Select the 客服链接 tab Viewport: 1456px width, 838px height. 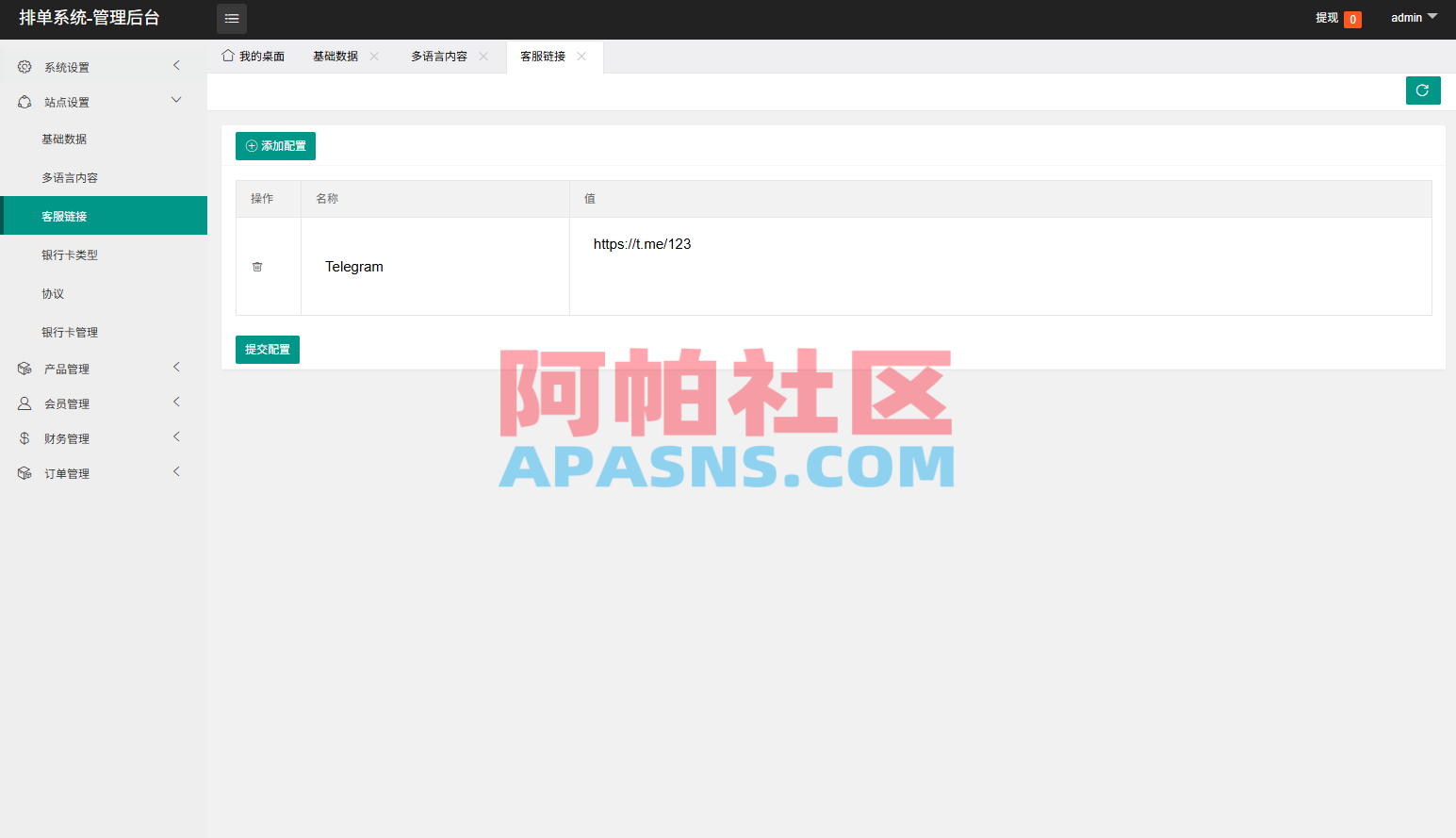[x=554, y=57]
